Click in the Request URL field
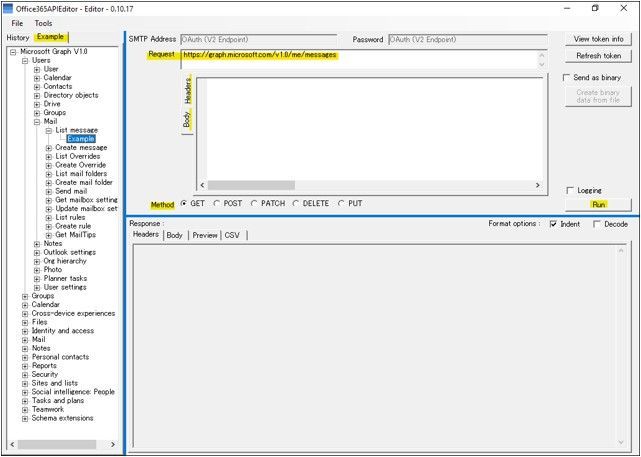Screen dimensions: 641x457 (x=363, y=60)
